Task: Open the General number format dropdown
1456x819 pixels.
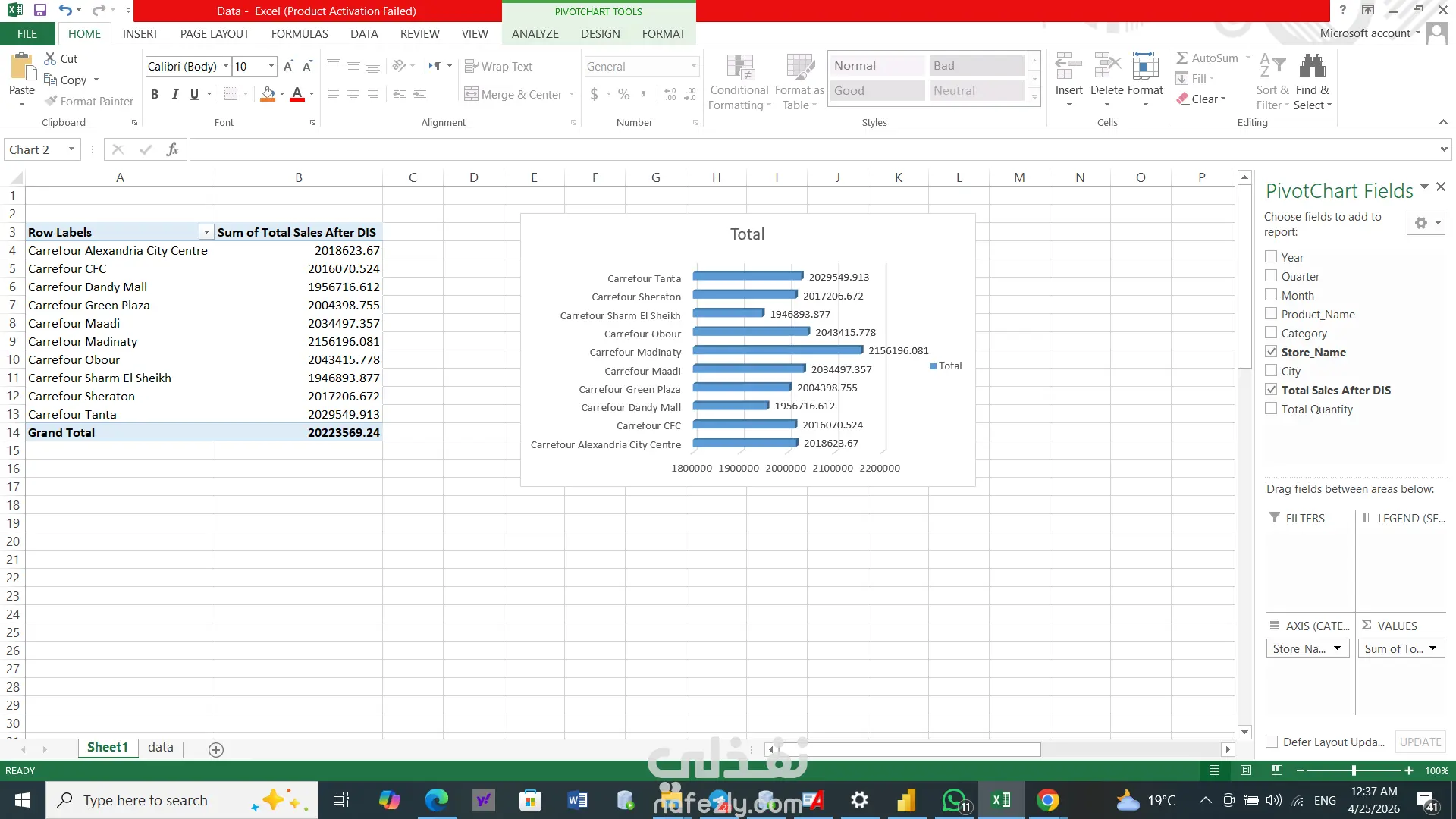Action: tap(693, 66)
